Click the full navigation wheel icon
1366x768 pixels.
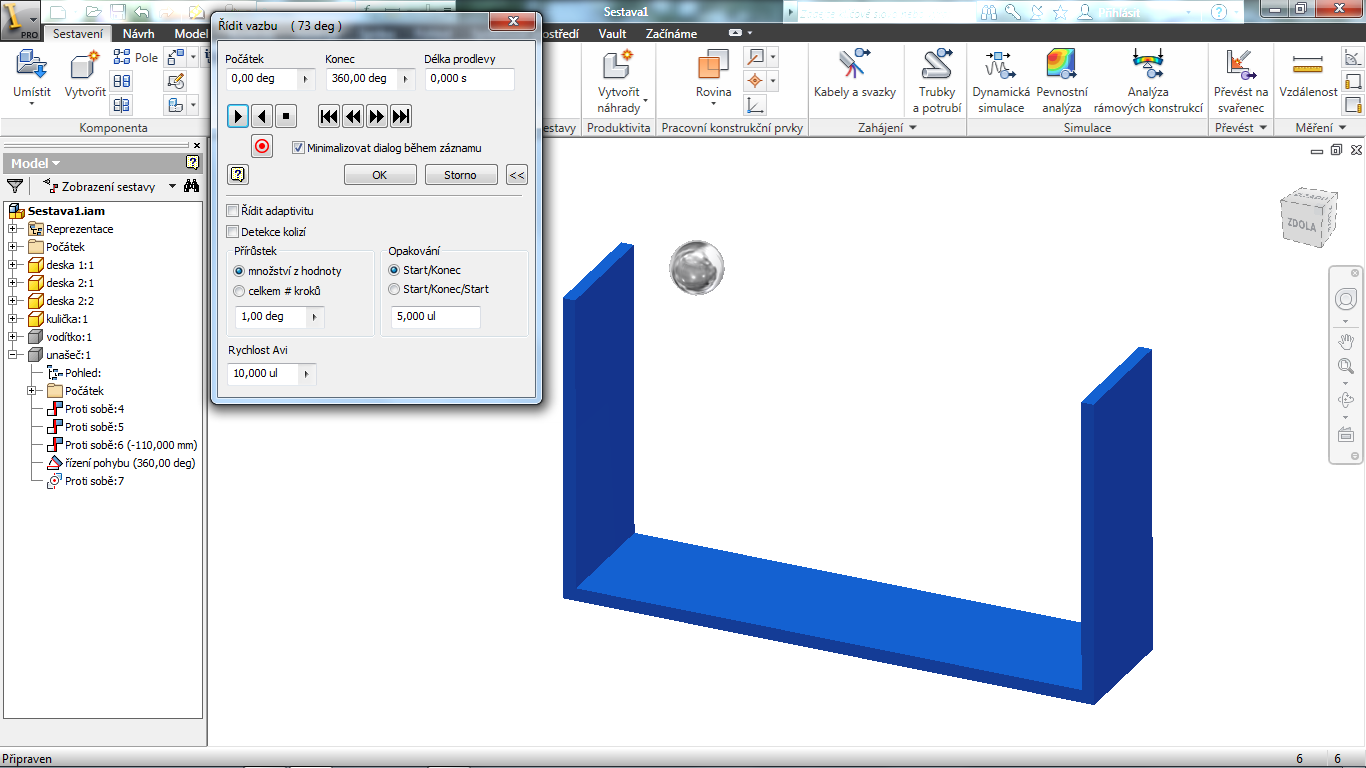pyautogui.click(x=1346, y=298)
